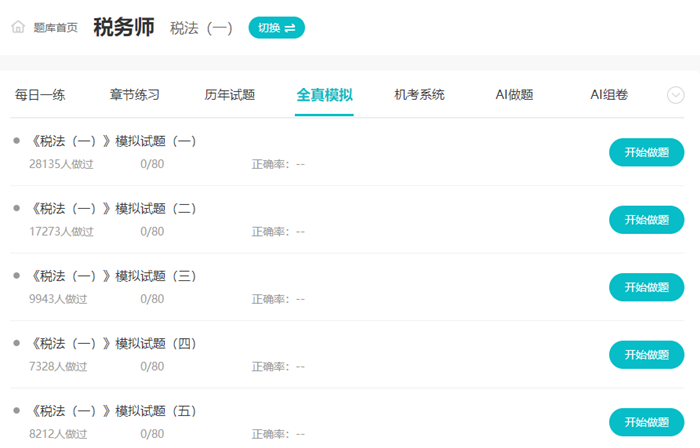Start 模拟试题（二）with 开始做题

point(646,220)
